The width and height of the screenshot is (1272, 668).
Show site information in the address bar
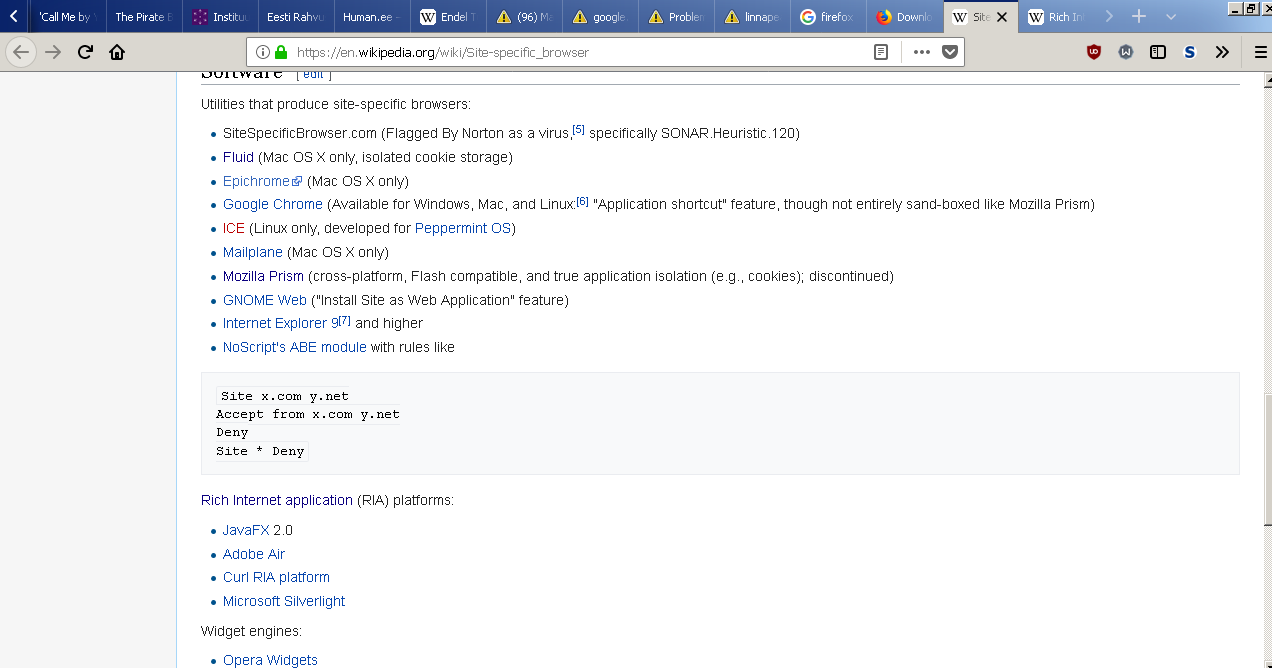click(262, 52)
